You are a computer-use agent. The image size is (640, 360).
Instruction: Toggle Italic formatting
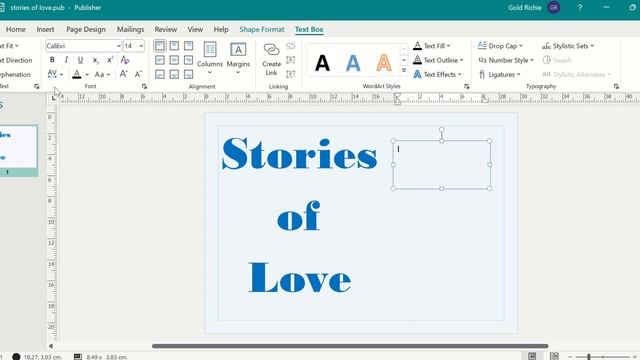pos(66,60)
